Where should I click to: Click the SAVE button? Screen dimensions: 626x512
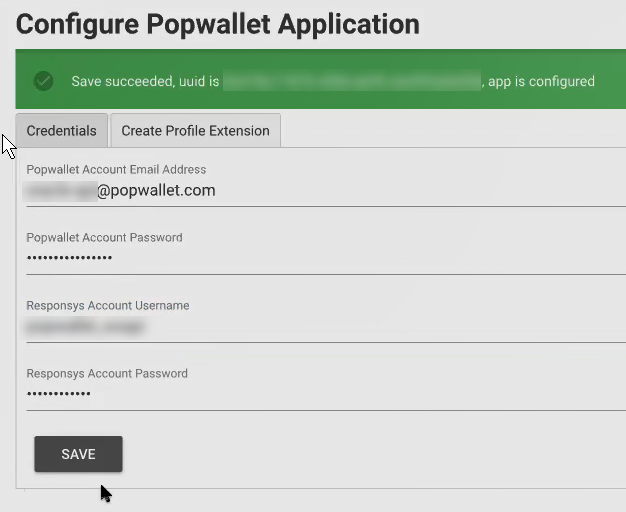point(78,454)
